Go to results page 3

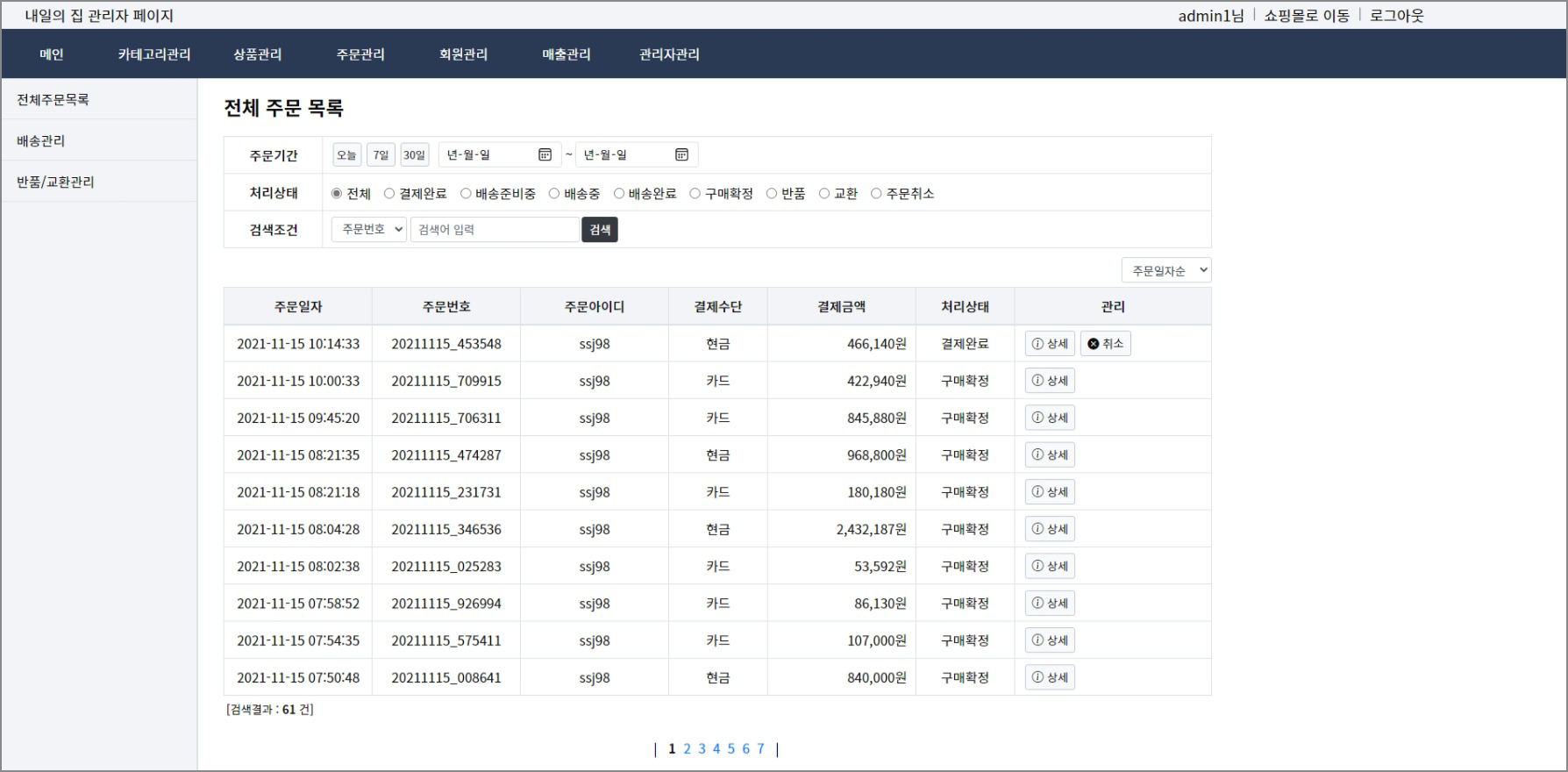pyautogui.click(x=702, y=749)
